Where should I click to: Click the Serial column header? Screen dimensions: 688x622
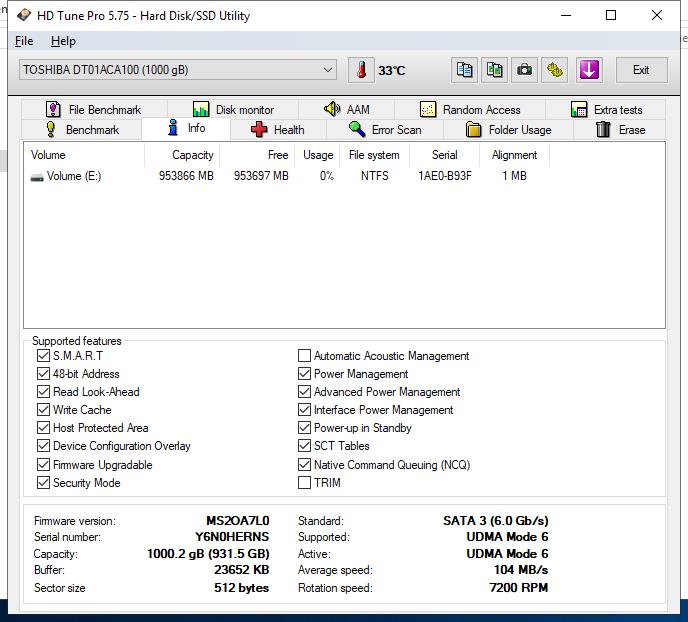coord(444,155)
